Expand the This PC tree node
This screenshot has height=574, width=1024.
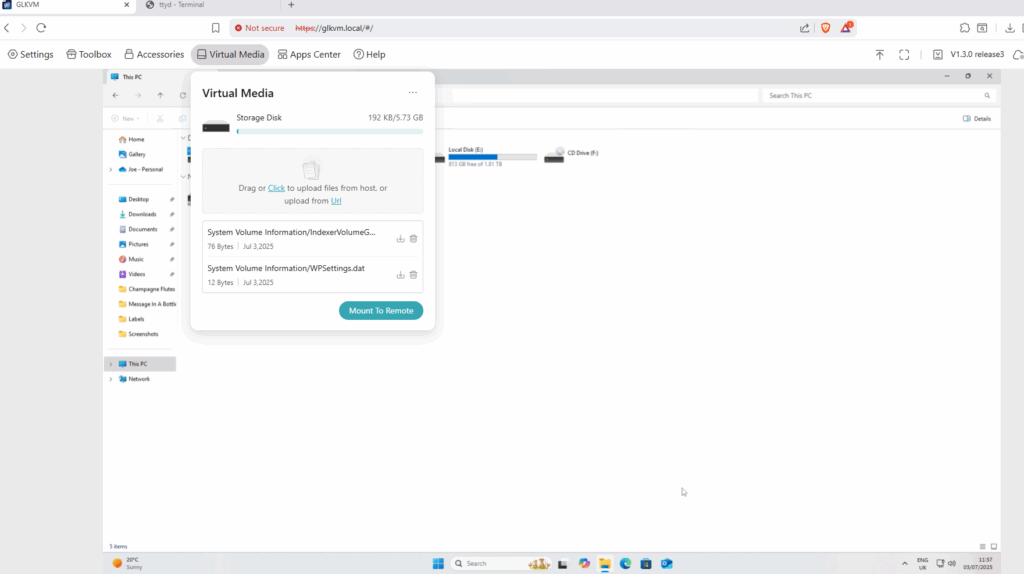(x=110, y=364)
